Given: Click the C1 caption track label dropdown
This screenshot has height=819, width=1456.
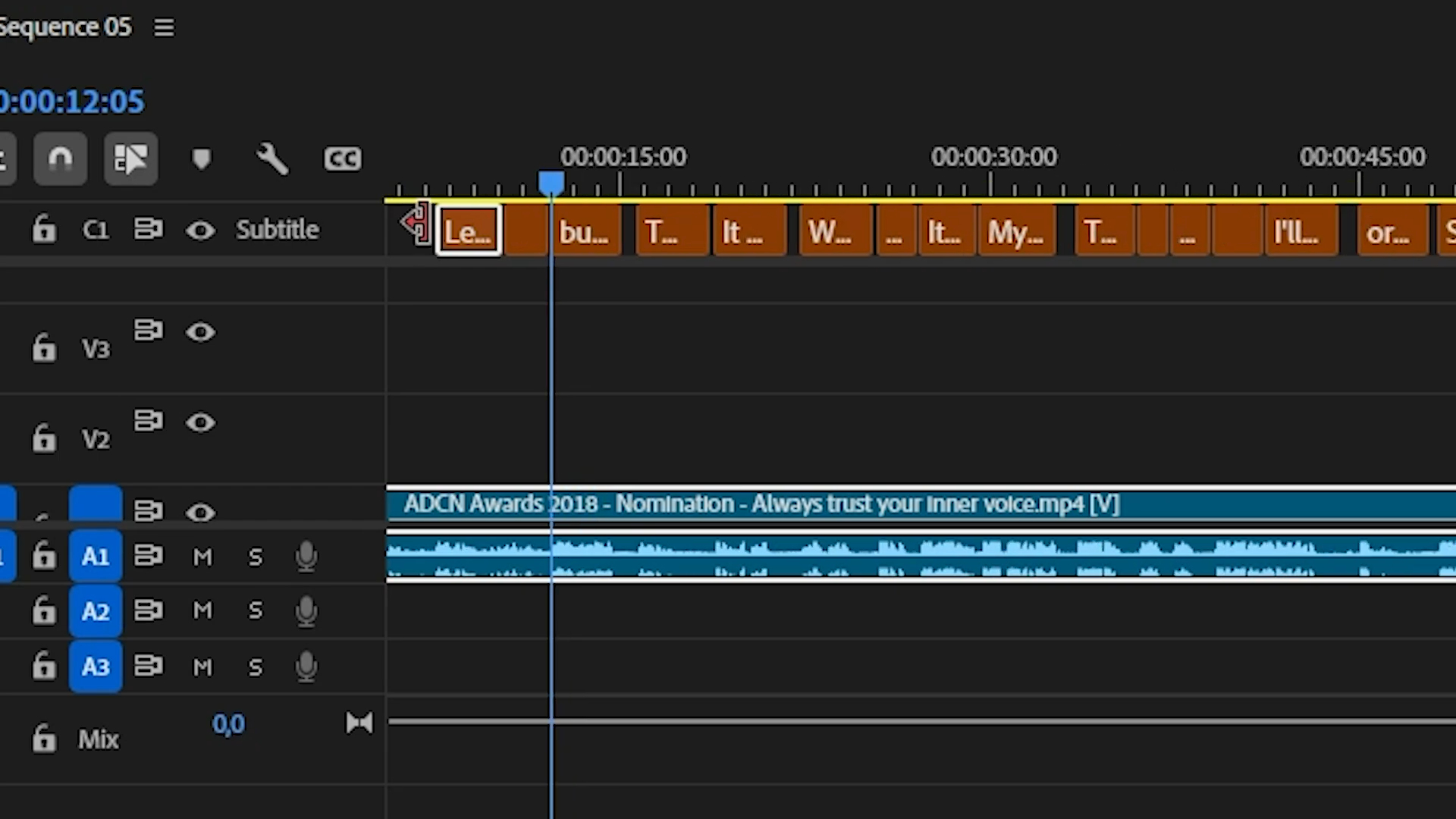Looking at the screenshot, I should point(96,230).
